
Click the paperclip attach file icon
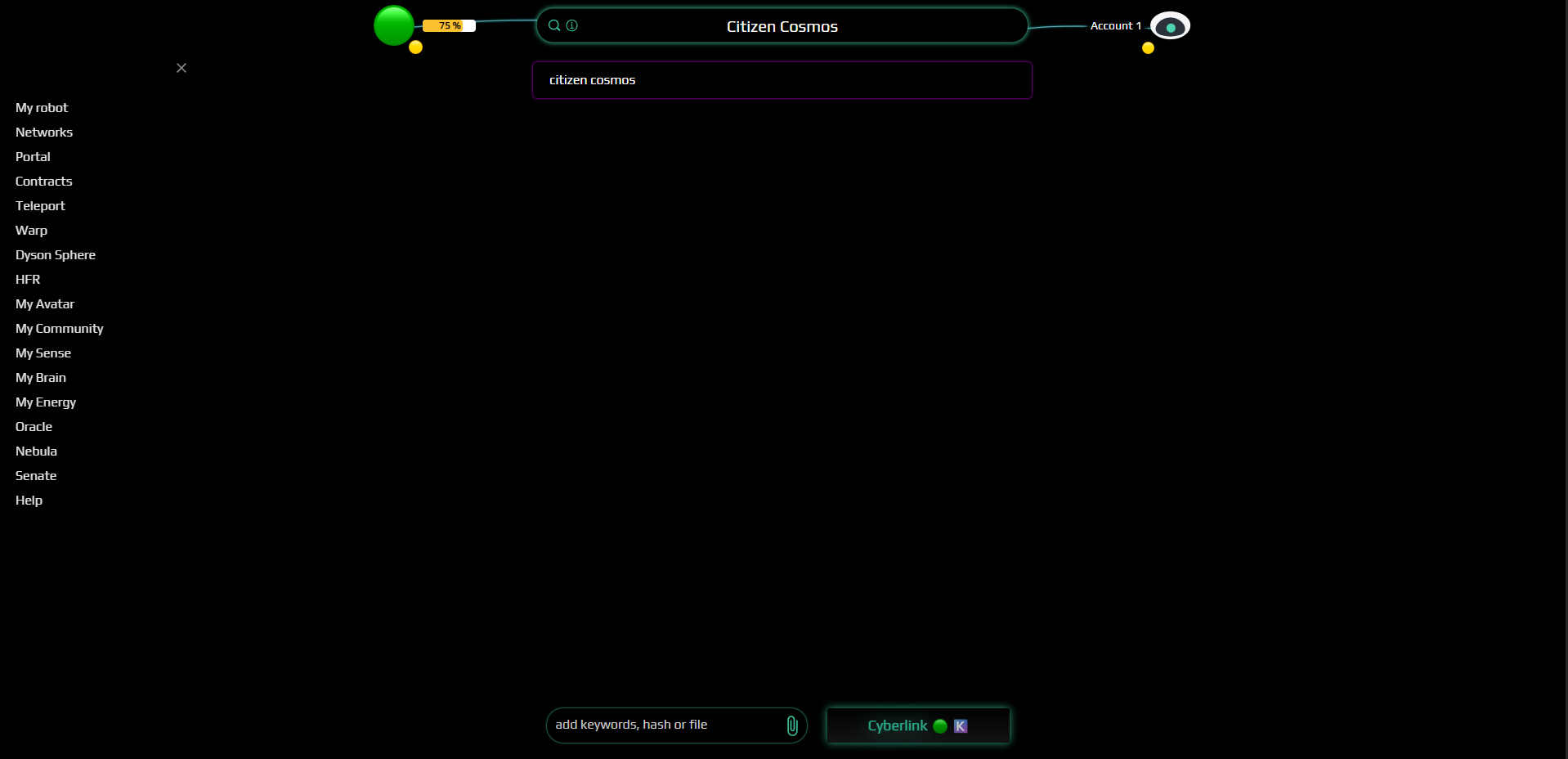tap(792, 725)
